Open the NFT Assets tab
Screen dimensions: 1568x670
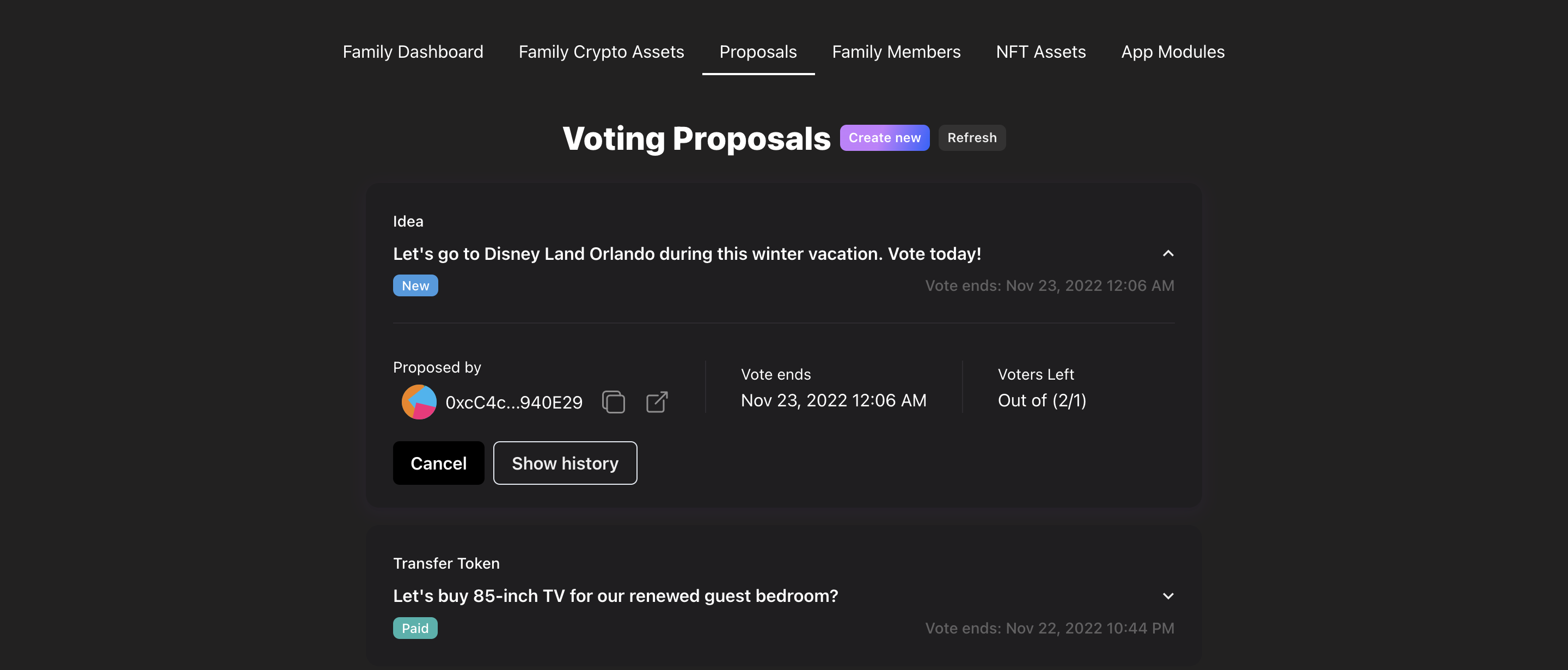point(1040,52)
